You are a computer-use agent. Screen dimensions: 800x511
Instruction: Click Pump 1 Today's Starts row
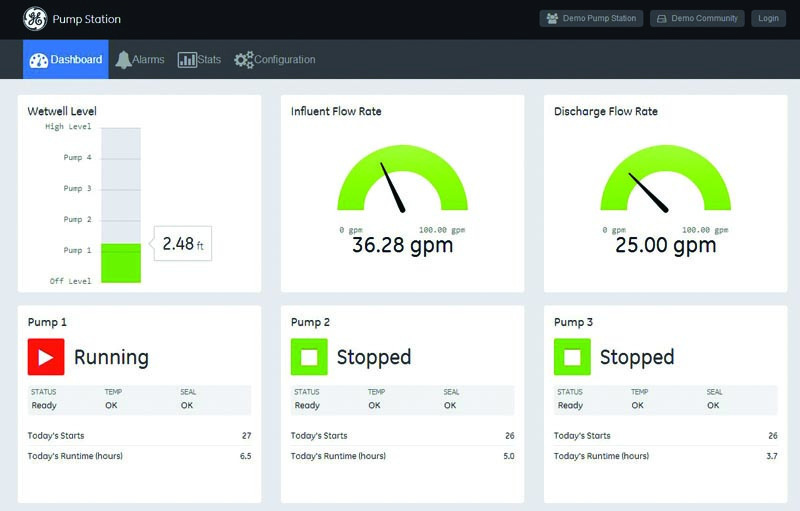[139, 436]
